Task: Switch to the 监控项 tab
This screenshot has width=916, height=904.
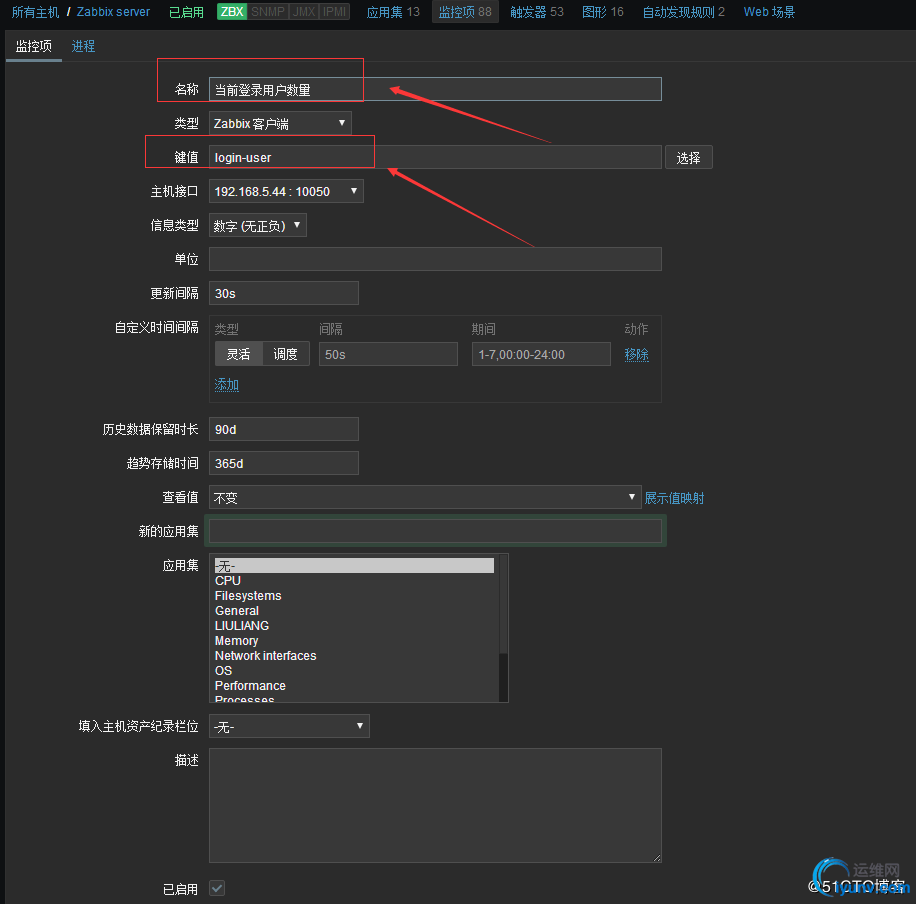Action: [34, 46]
